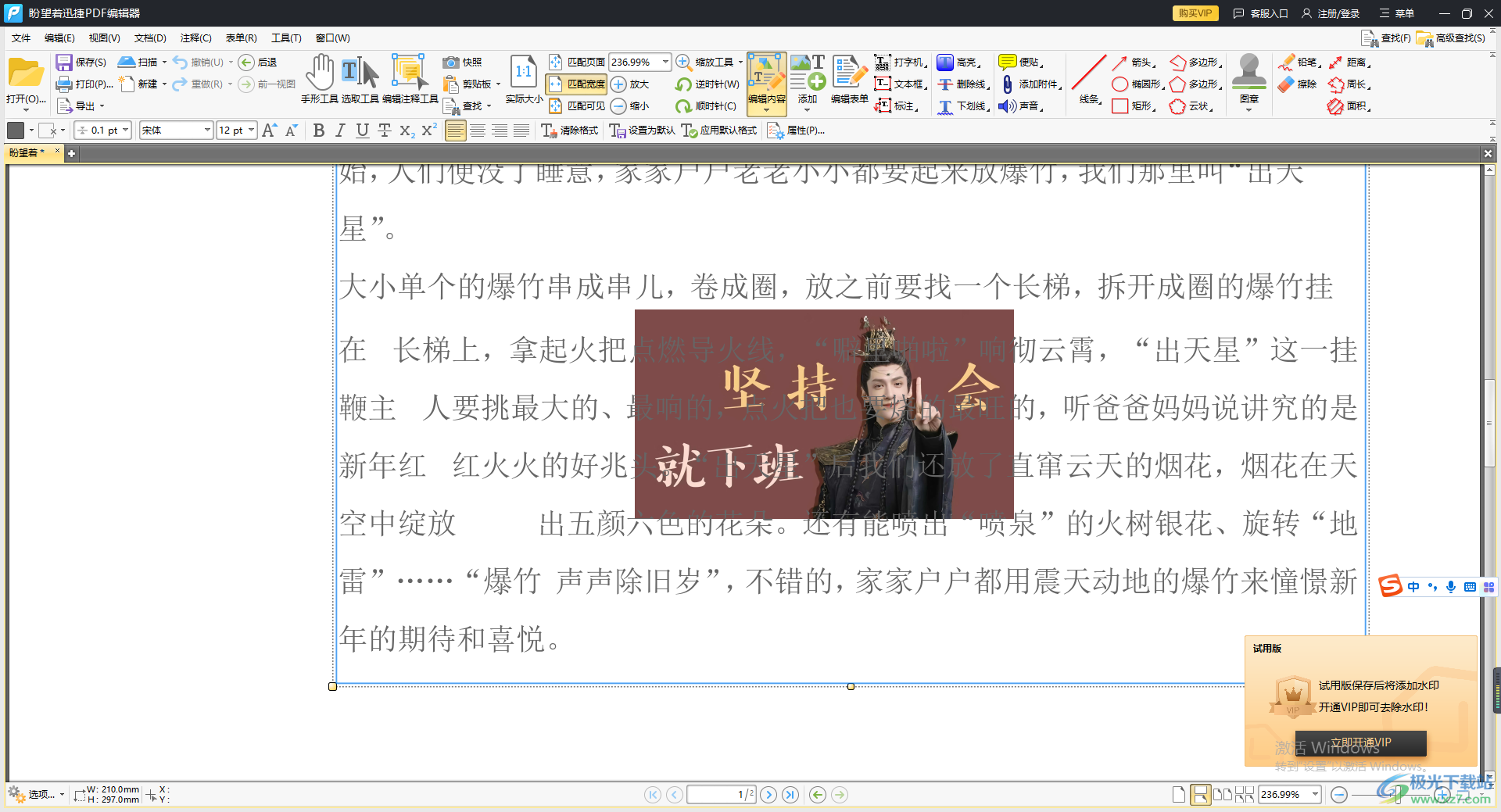Toggle Underline text formatting
The image size is (1501, 812).
[362, 131]
